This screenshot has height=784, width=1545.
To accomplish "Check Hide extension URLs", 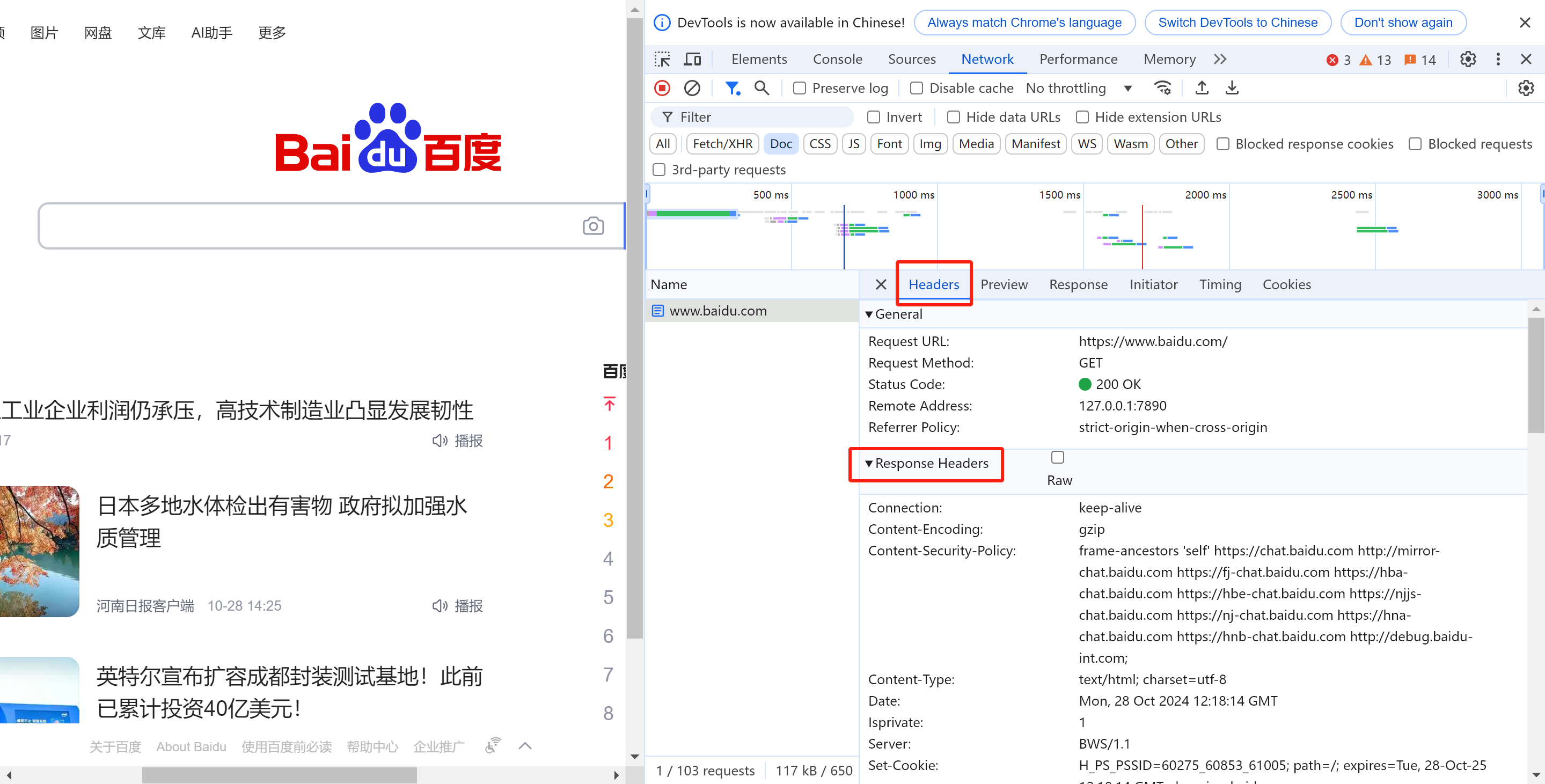I will pyautogui.click(x=1082, y=117).
